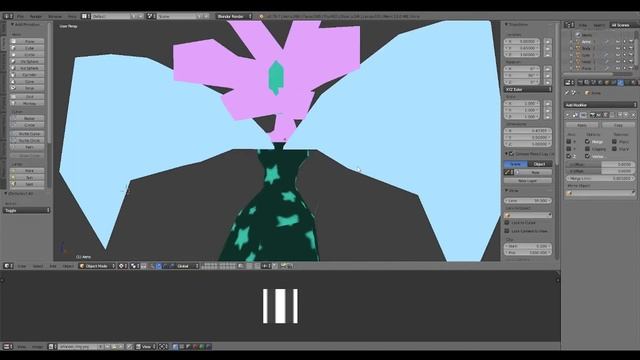Toggle the 3D manipulator widget icon
Image resolution: width=640 pixels, height=360 pixels.
tap(152, 266)
